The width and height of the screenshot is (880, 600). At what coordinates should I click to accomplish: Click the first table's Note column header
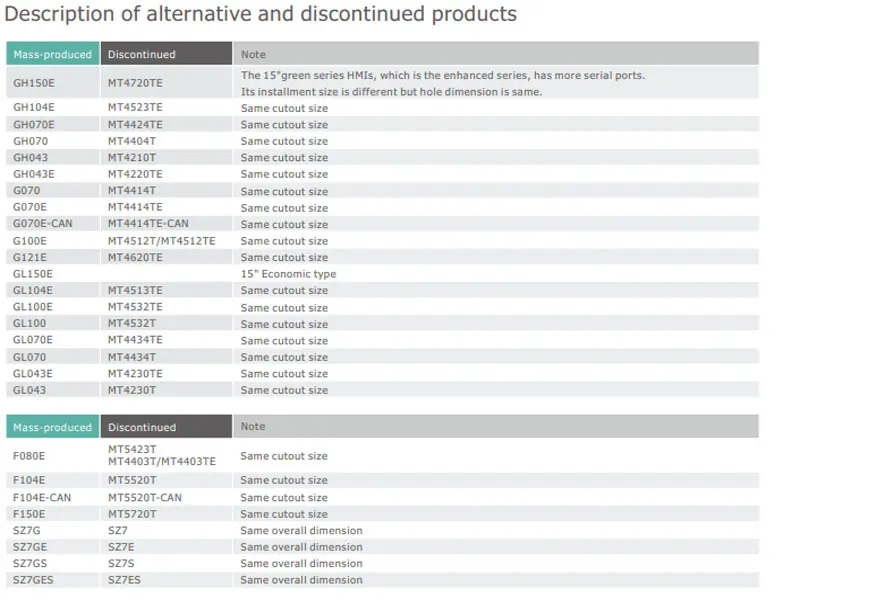tap(254, 54)
